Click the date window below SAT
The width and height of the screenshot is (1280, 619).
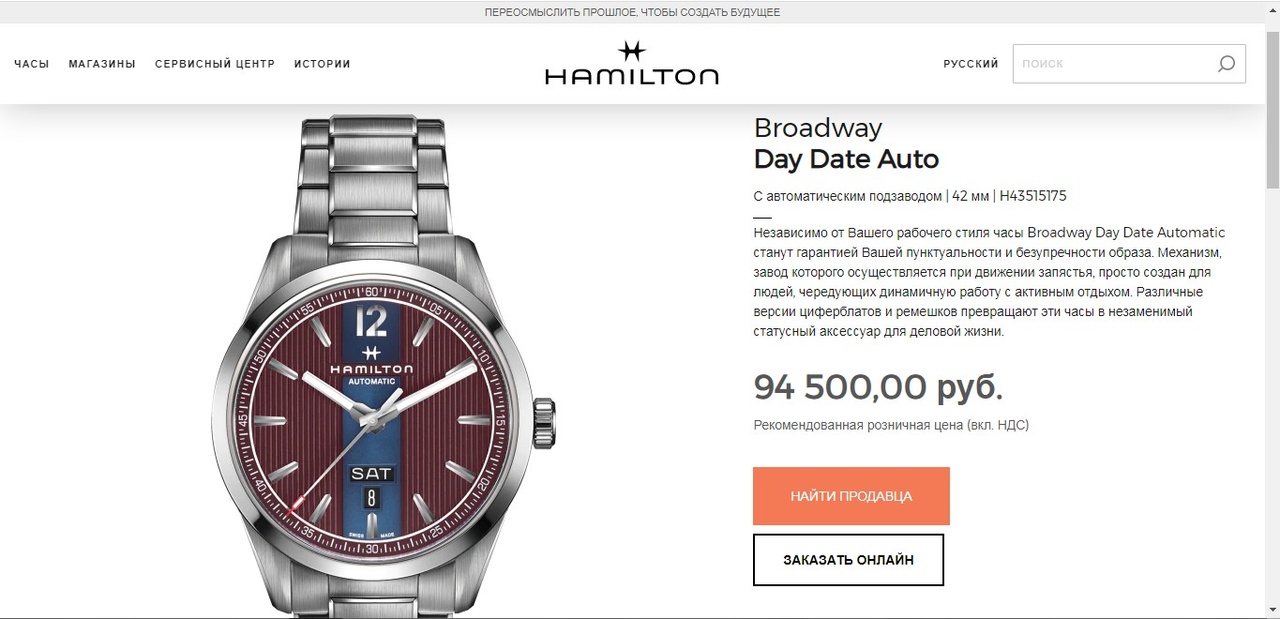(372, 497)
